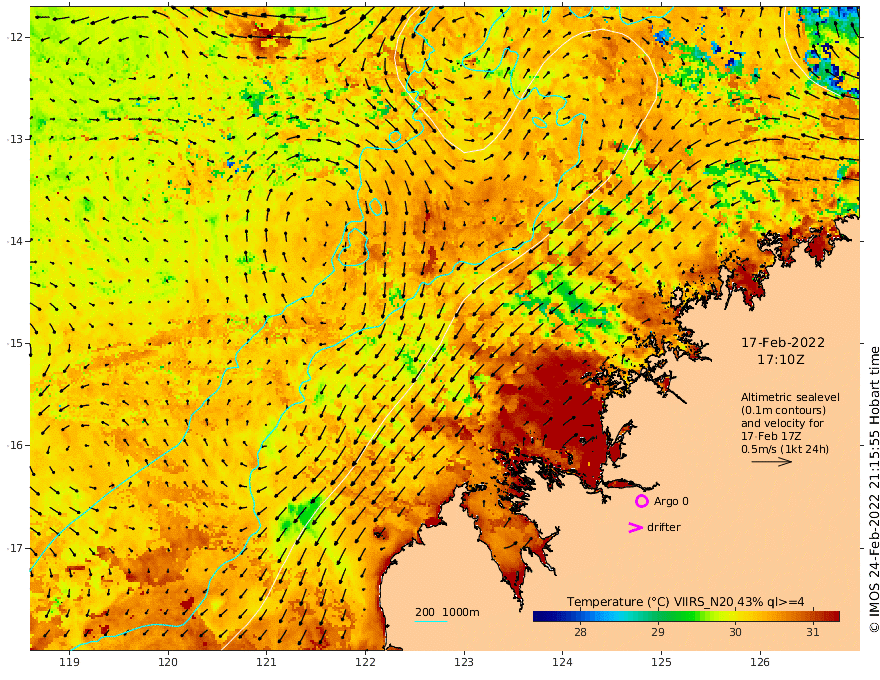880x680 pixels.
Task: Click latitude axis label -15
Action: click(x=15, y=343)
